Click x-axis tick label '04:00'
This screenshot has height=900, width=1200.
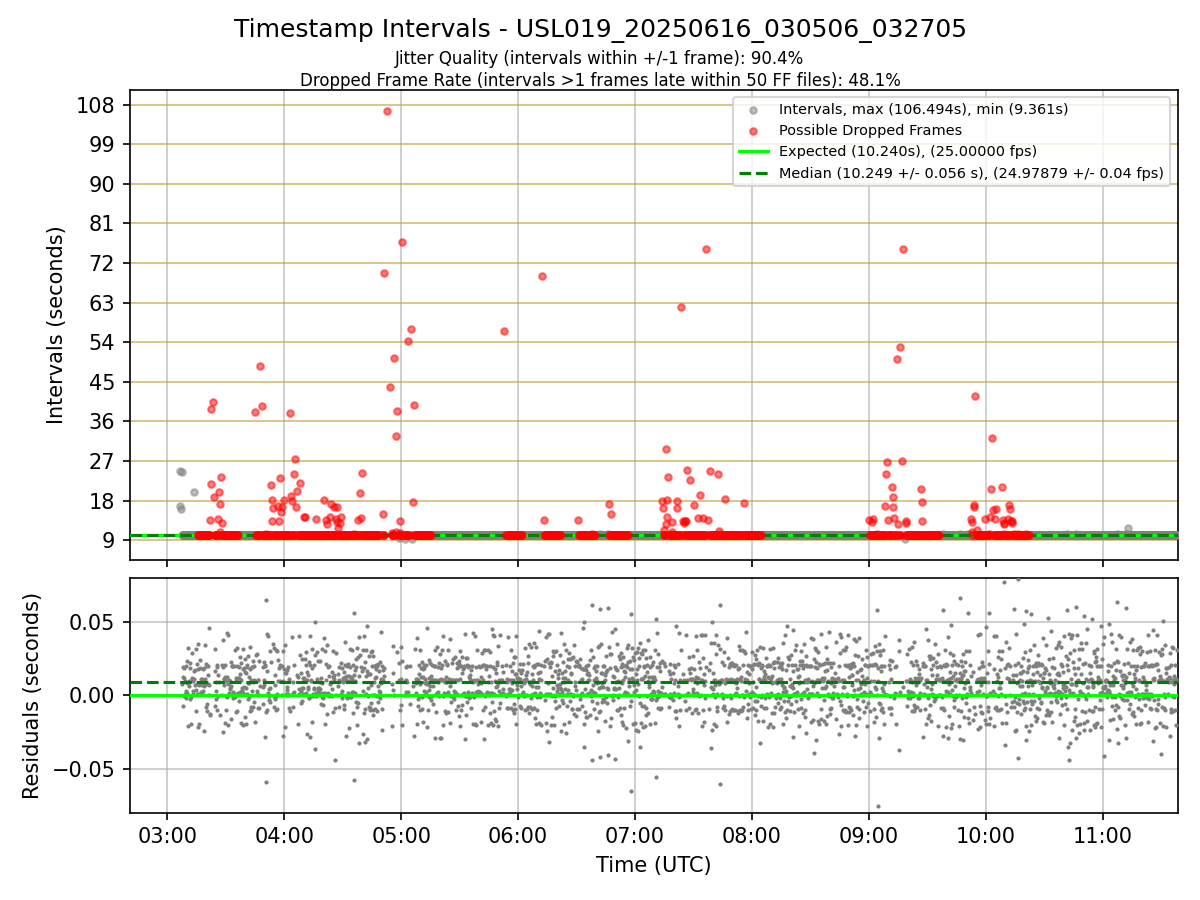(x=283, y=834)
